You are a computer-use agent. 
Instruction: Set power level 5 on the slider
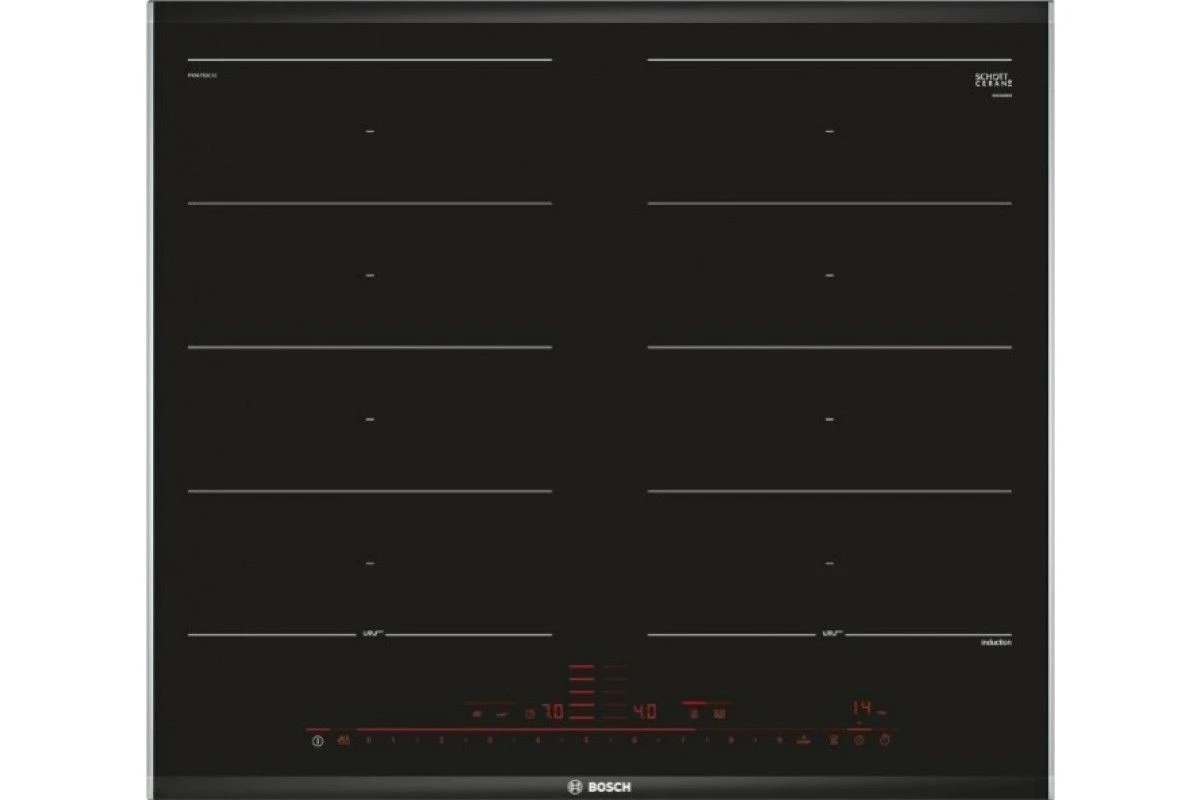[x=586, y=741]
